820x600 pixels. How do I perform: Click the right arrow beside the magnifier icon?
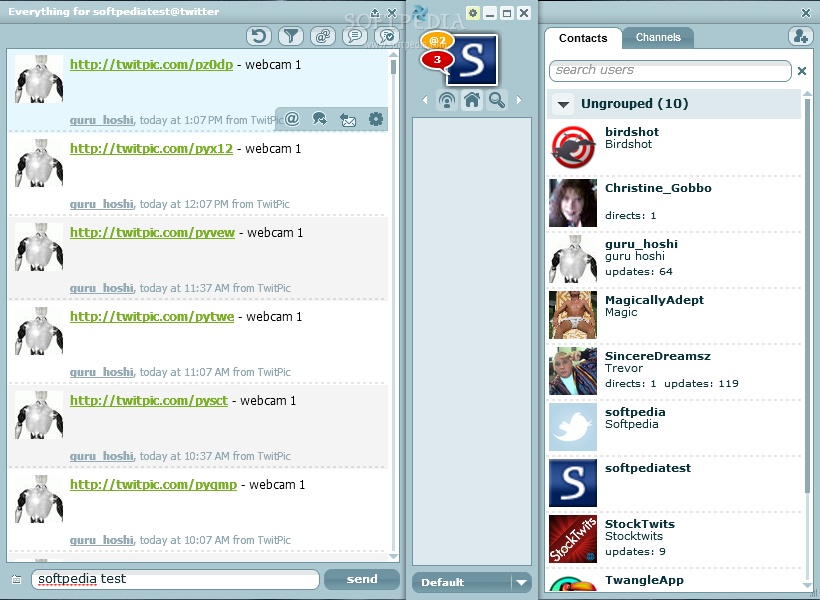[x=519, y=99]
